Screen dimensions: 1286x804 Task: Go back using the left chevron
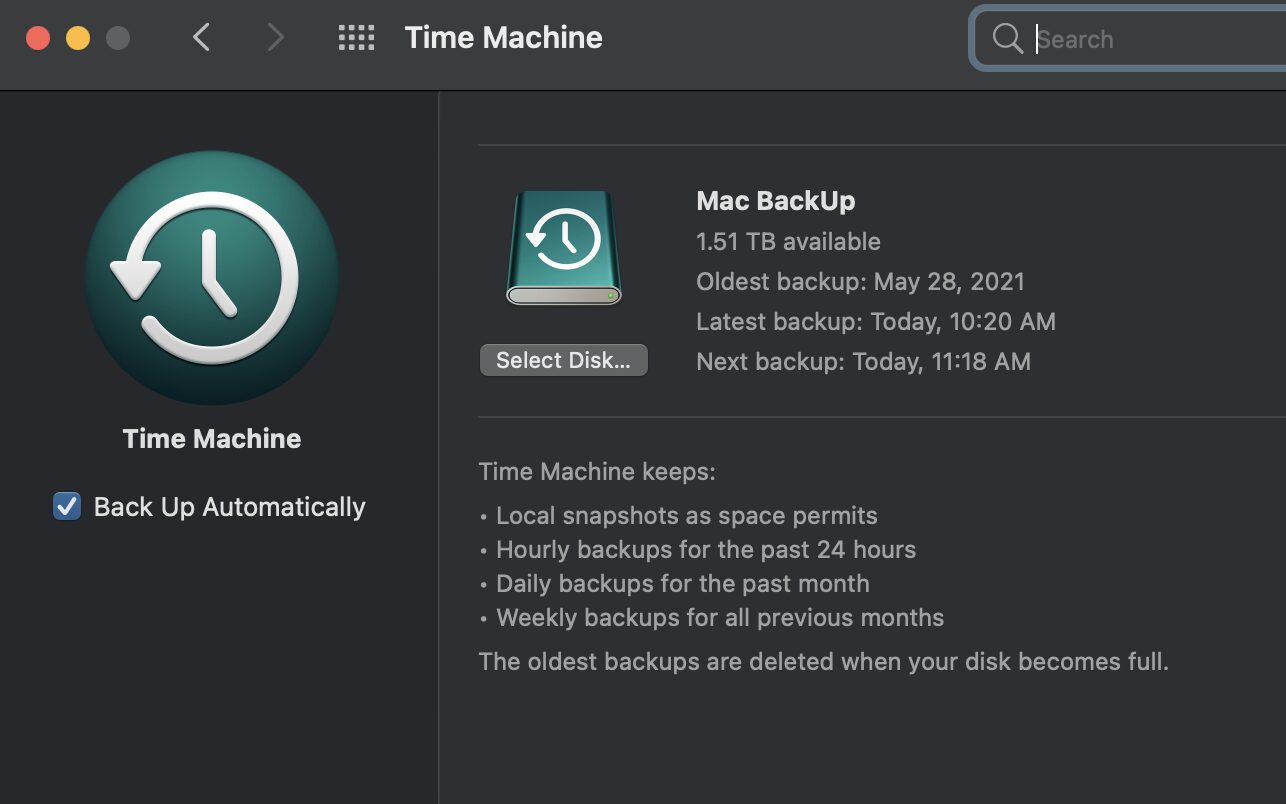pyautogui.click(x=201, y=38)
